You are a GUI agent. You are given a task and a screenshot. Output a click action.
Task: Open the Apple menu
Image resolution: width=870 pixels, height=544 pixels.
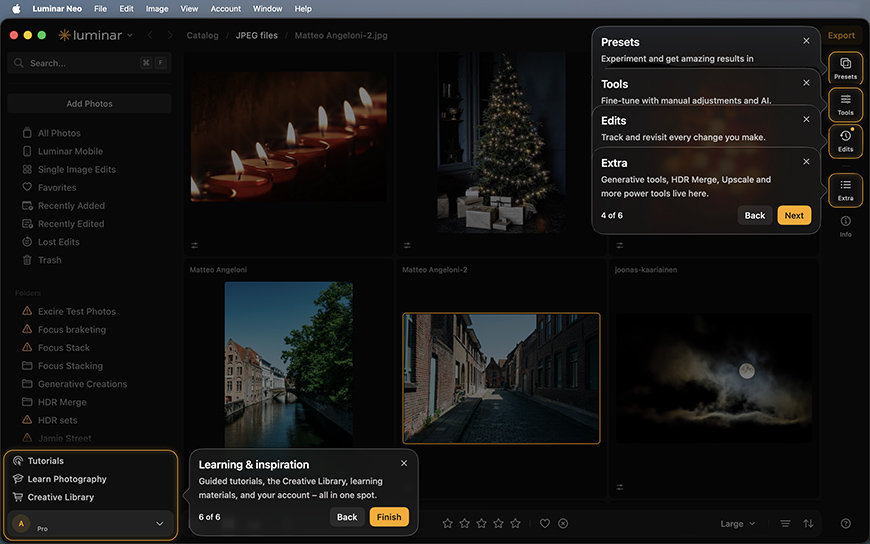(16, 8)
